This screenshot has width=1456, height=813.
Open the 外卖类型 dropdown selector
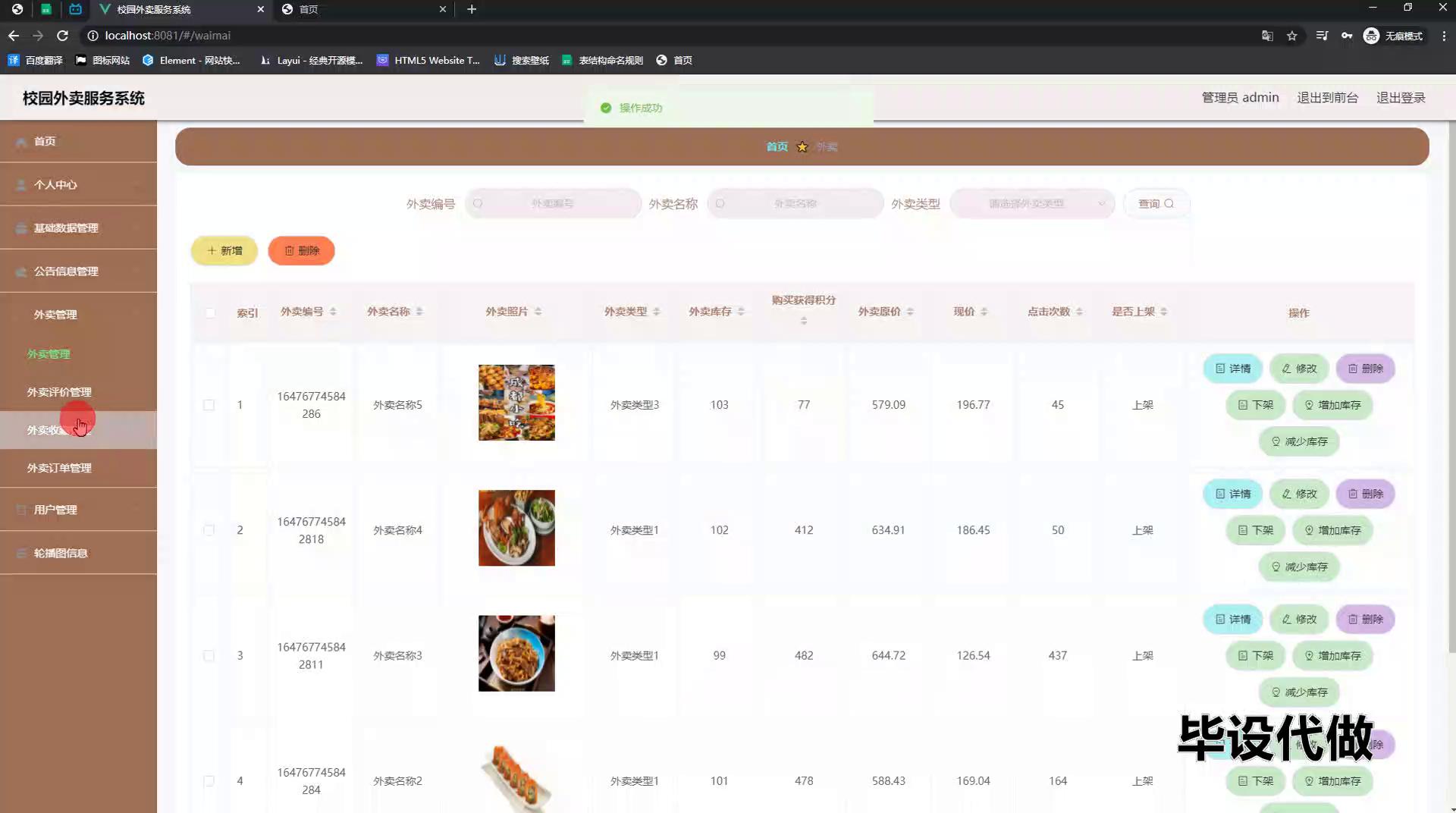tap(1031, 203)
